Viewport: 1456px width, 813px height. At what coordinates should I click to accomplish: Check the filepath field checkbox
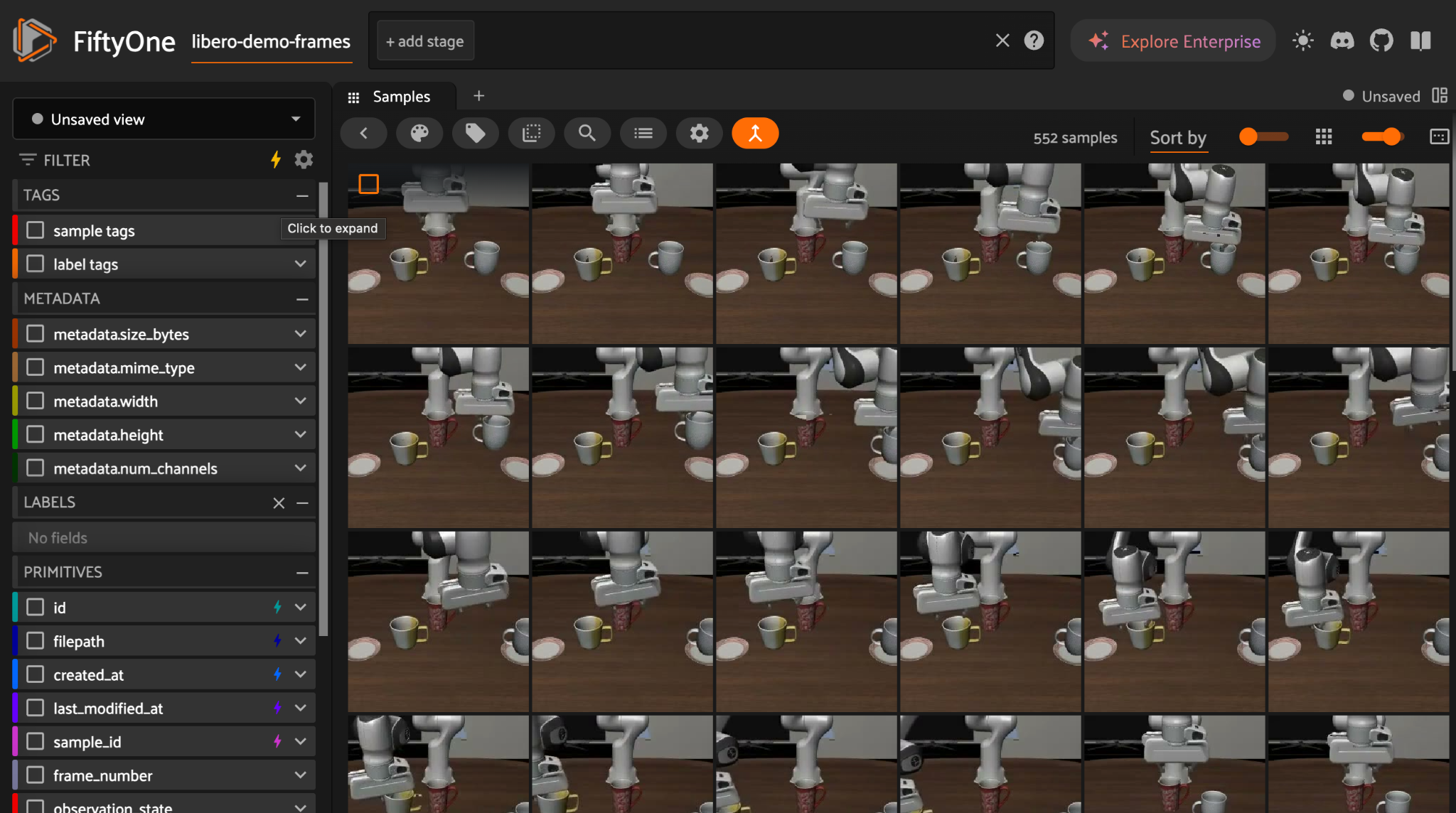click(35, 640)
